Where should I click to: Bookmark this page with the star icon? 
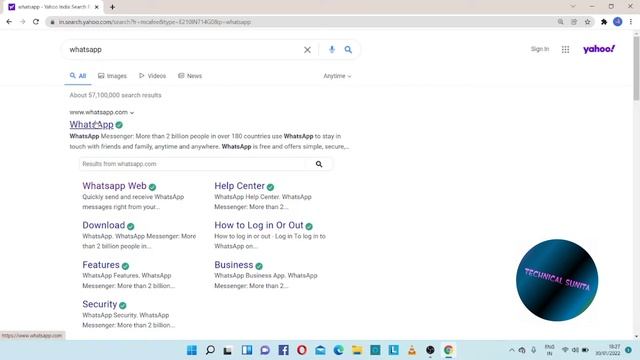[x=587, y=22]
